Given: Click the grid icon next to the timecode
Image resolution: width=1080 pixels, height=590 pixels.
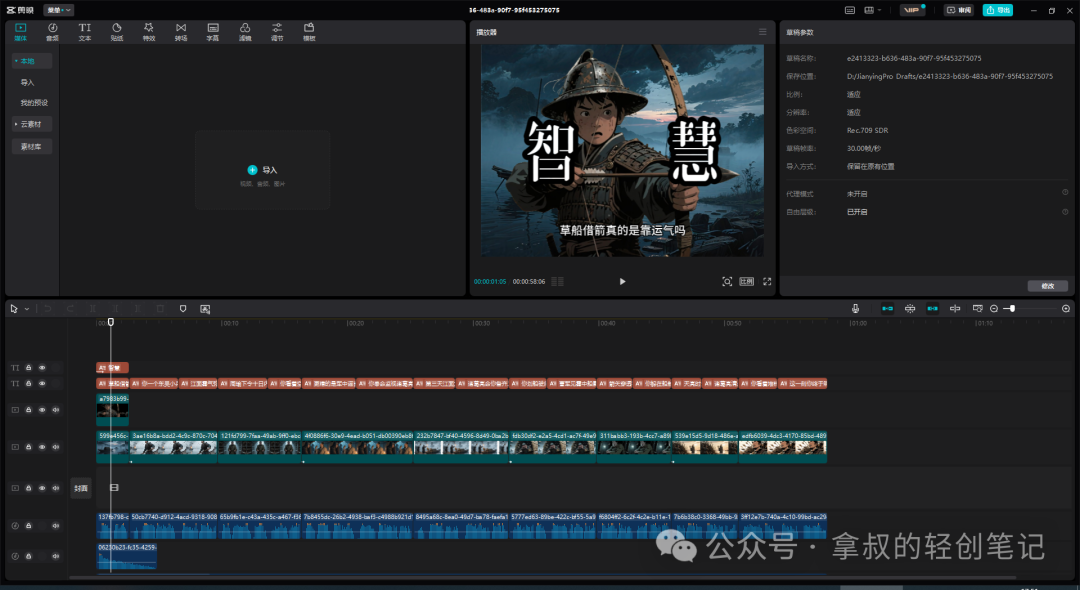Looking at the screenshot, I should click(557, 282).
